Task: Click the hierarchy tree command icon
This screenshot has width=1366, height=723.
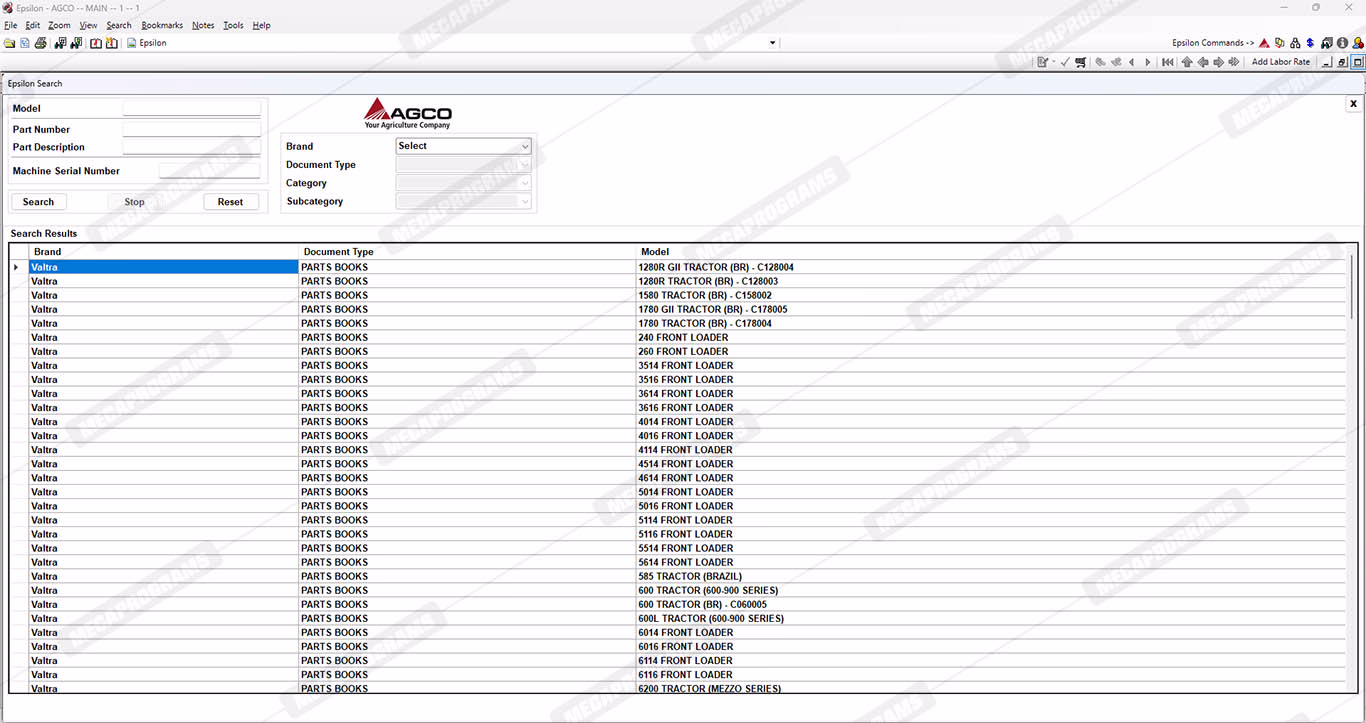Action: coord(1295,43)
